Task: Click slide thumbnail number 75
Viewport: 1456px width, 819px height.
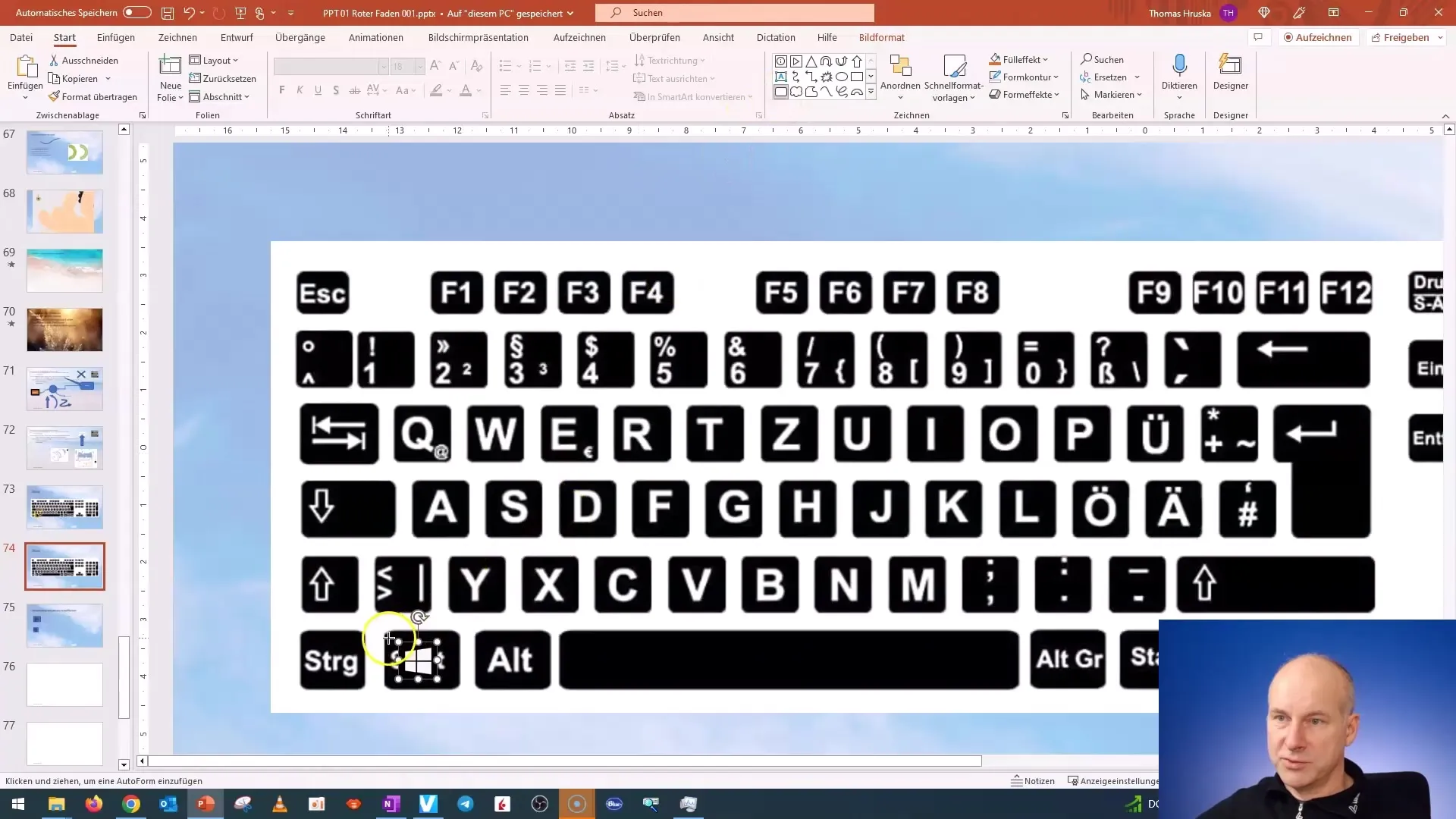Action: pyautogui.click(x=64, y=625)
